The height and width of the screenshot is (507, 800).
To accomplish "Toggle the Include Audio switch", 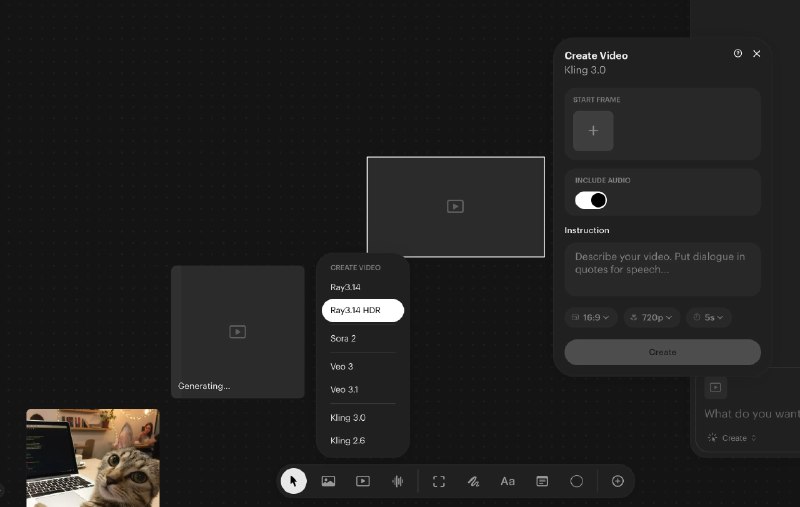I will (590, 200).
